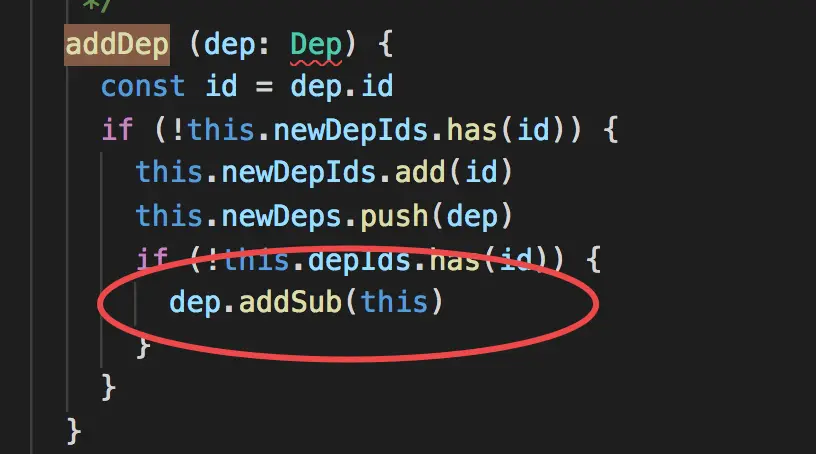
Task: Click the dep parameter in addDep signature
Action: click(x=229, y=45)
